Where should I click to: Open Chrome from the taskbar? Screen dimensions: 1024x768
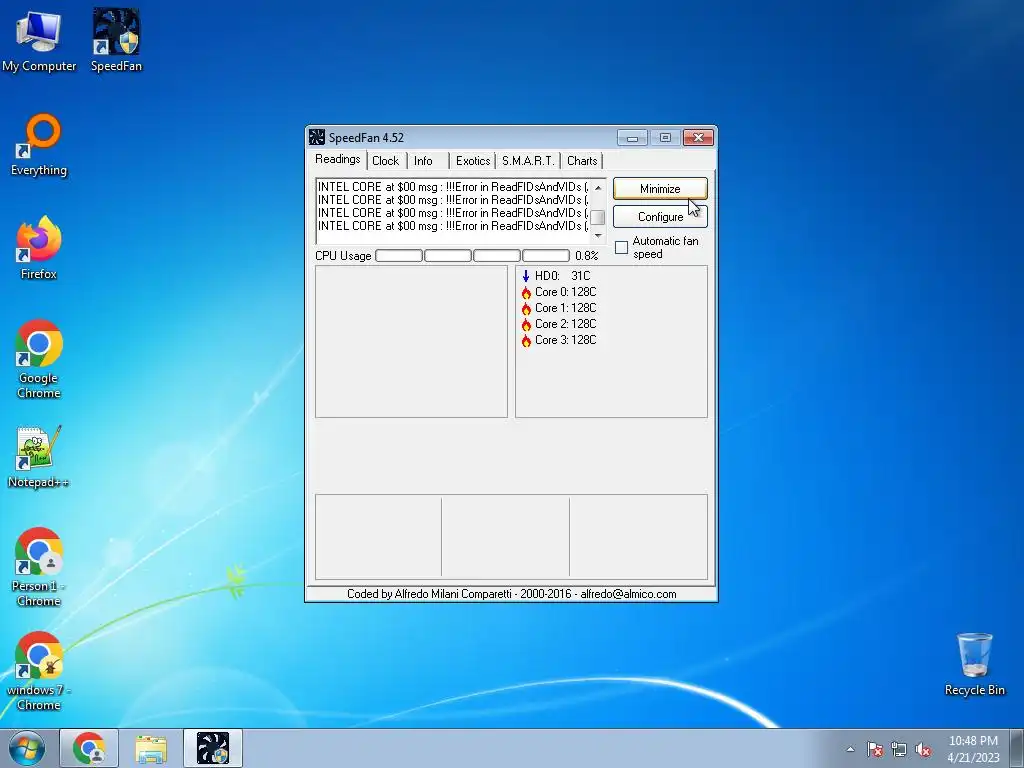pos(89,748)
